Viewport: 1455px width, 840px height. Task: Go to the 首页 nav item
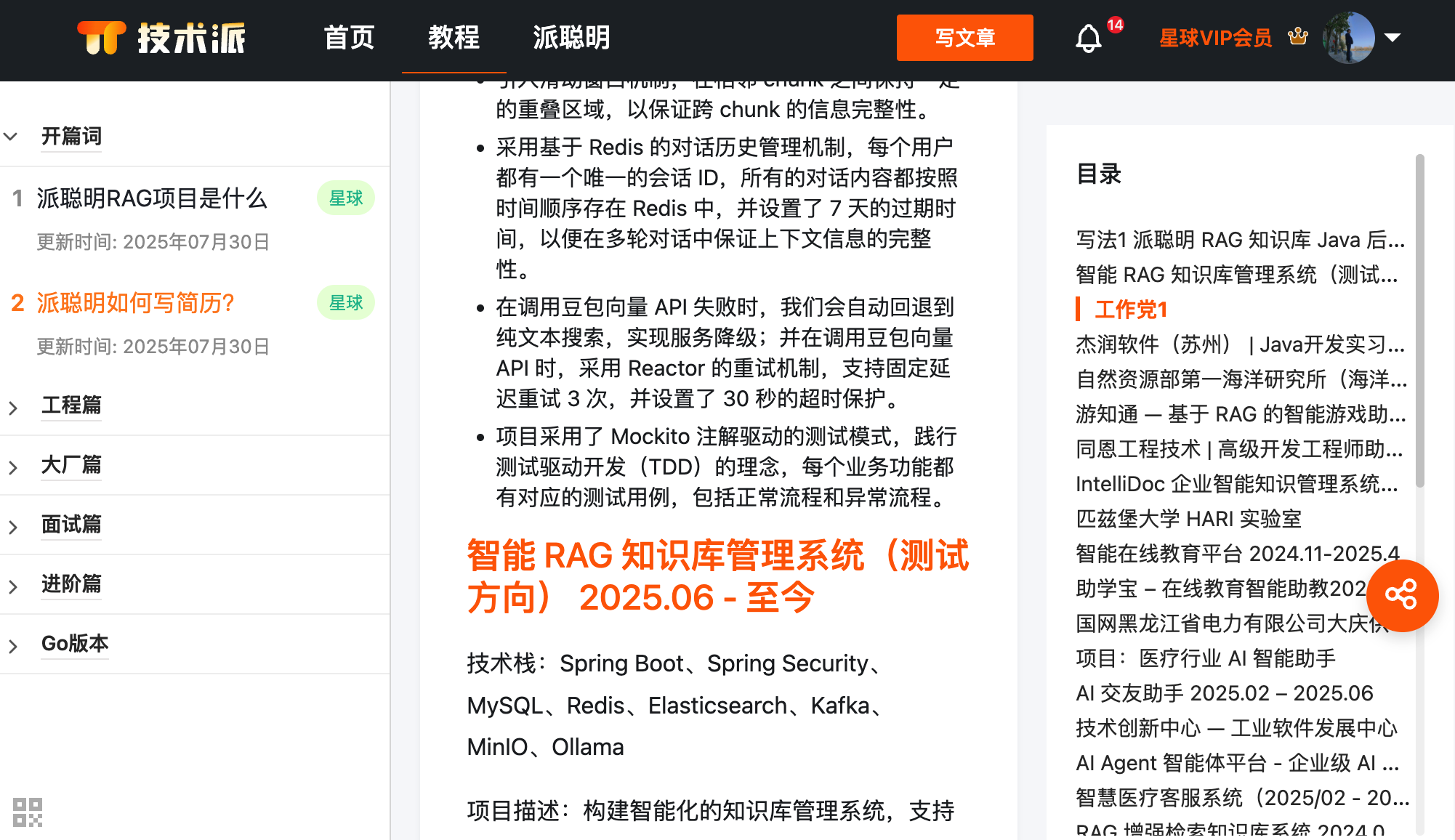tap(349, 38)
